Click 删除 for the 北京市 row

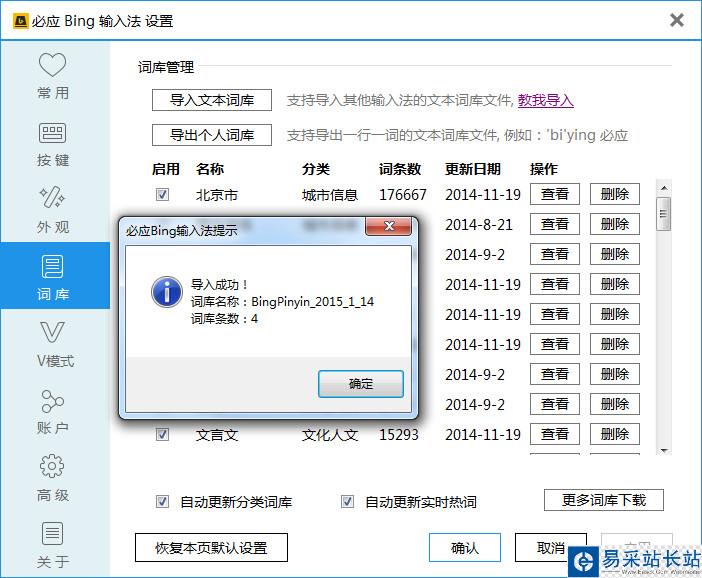(x=615, y=194)
